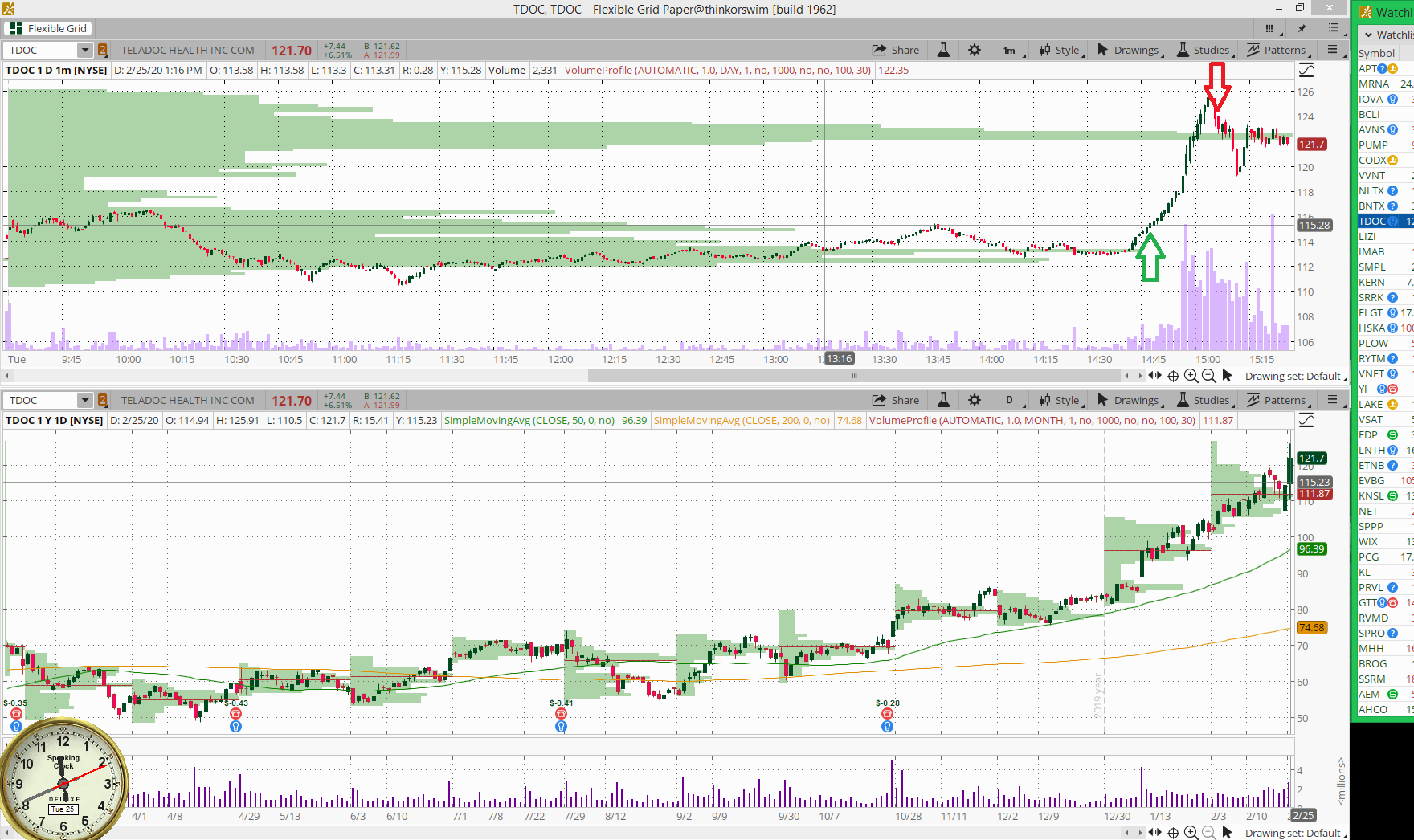Open lower chart symbol dropdown arrow

(84, 400)
